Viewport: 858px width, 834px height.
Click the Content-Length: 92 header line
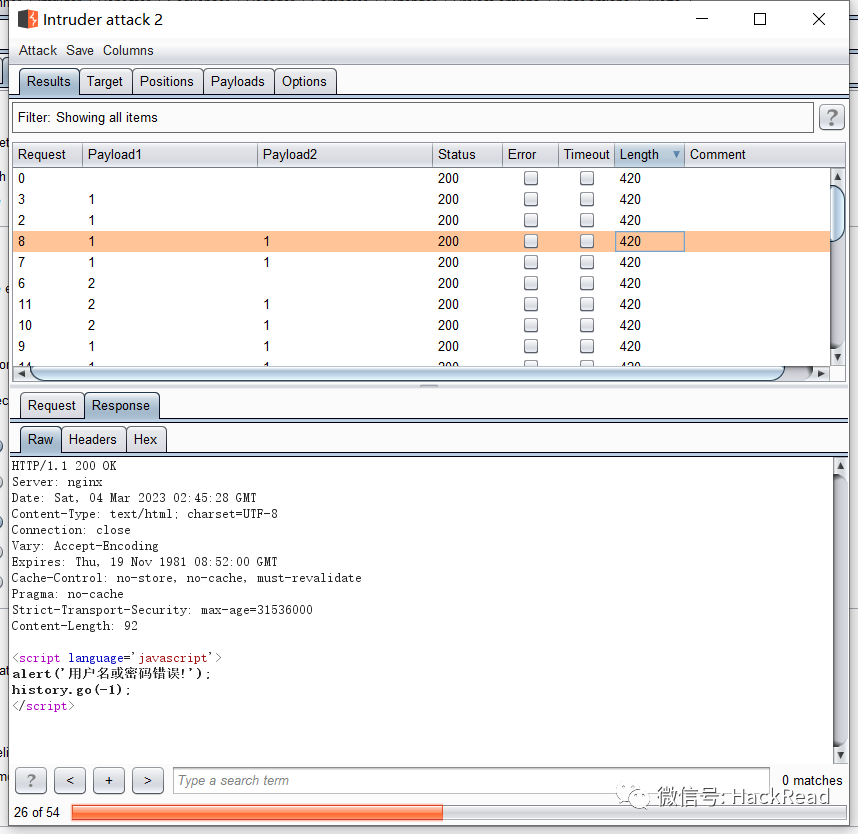pyautogui.click(x=75, y=626)
